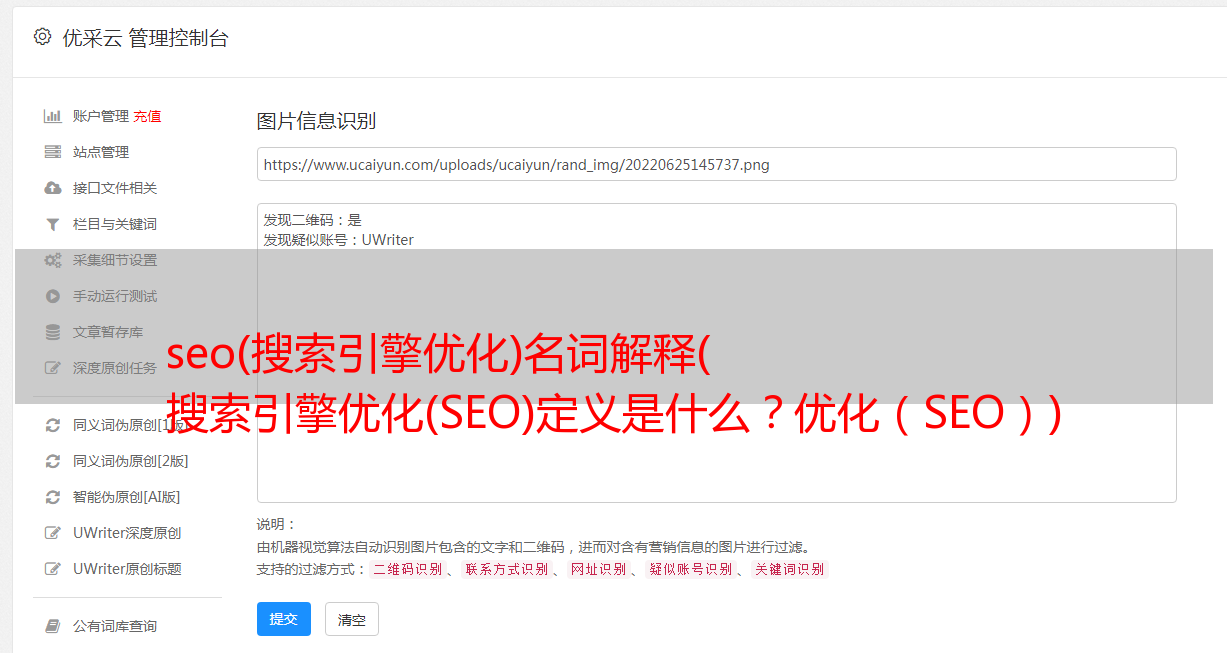Click the edit icon beside 深度原创任务

tap(53, 368)
